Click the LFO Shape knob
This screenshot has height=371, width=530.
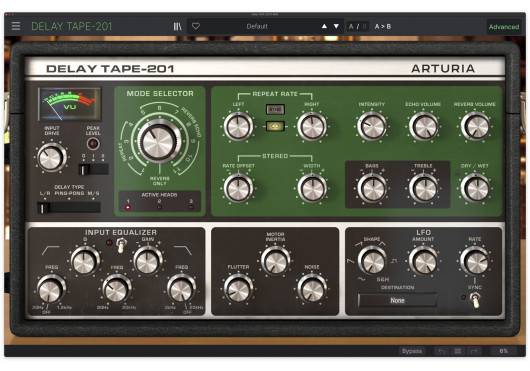[x=372, y=261]
